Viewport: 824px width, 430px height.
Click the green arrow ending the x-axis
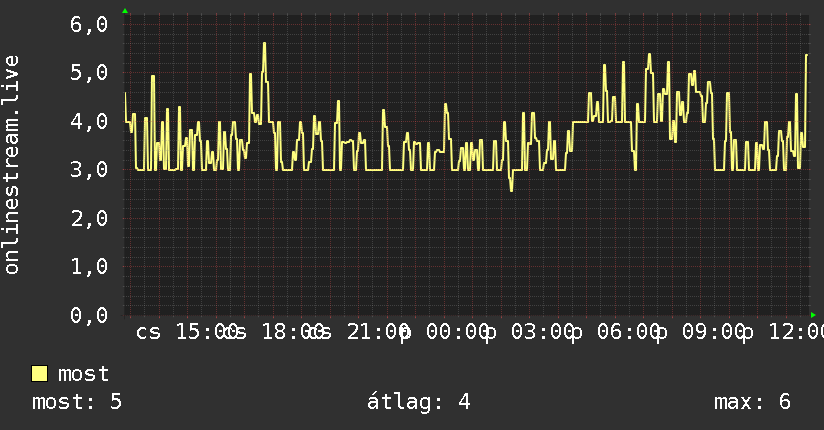point(813,315)
